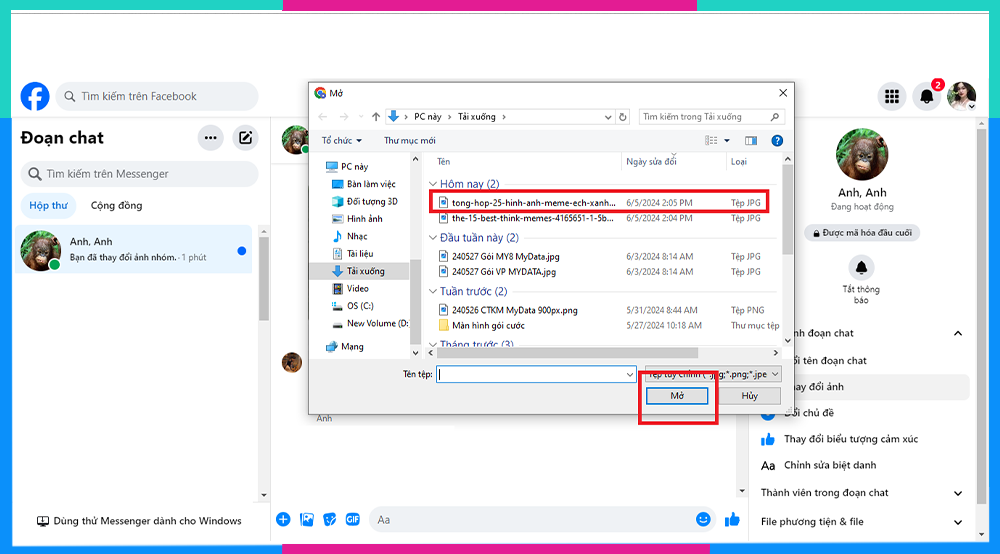
Task: Click the Mở button
Action: (677, 396)
